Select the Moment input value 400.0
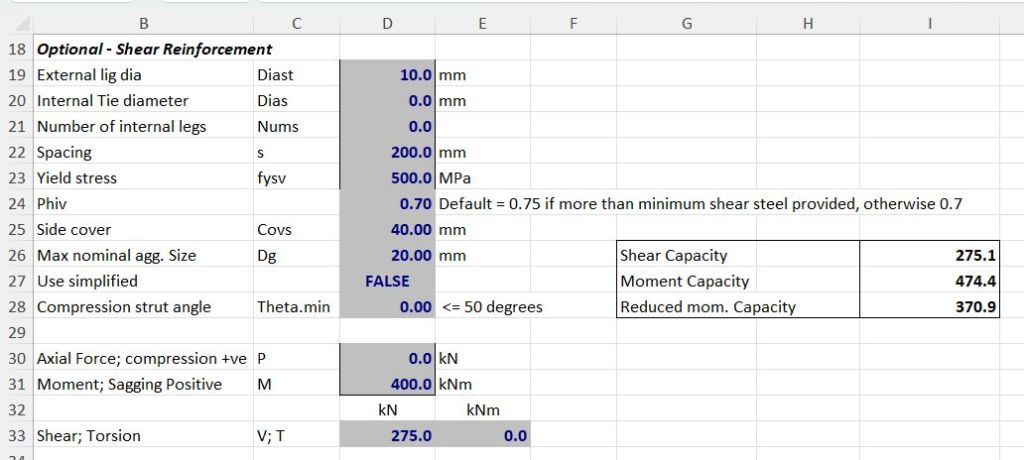Screen dimensions: 1024x460 387,384
